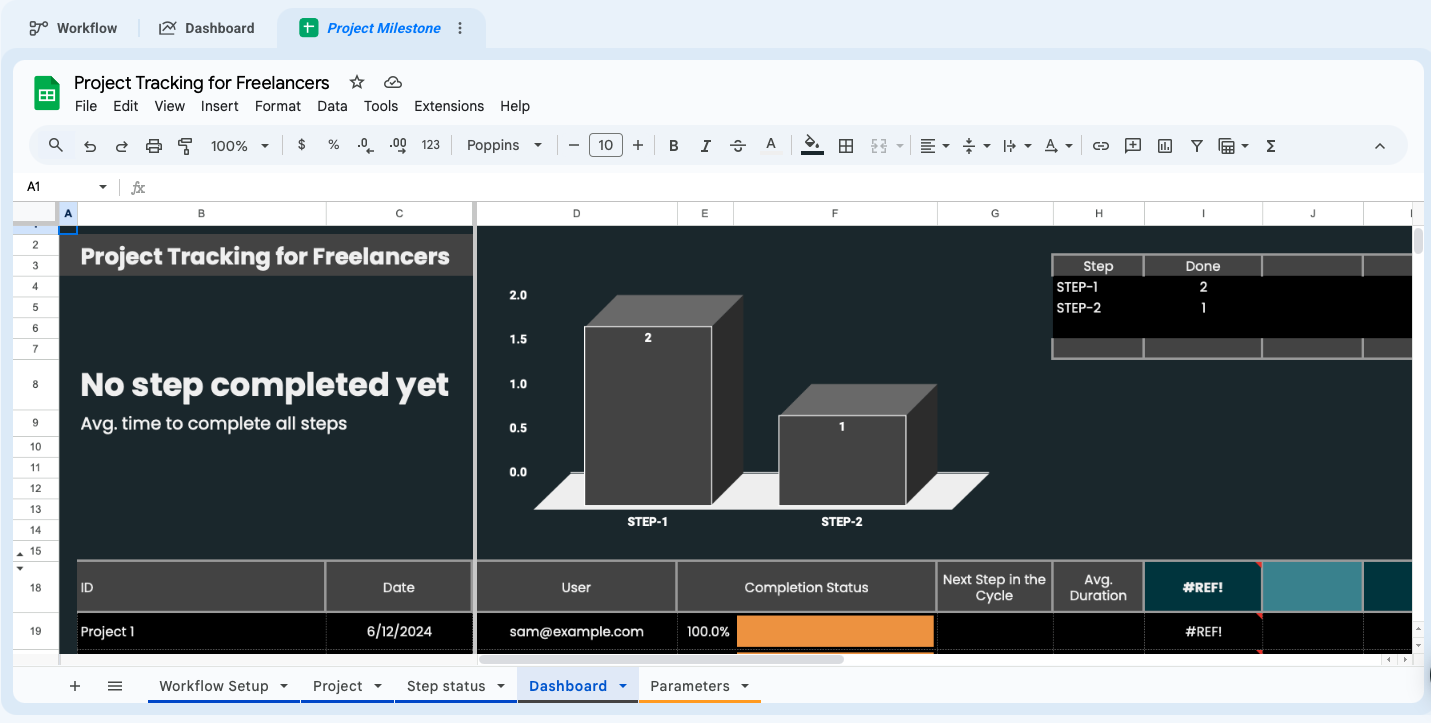This screenshot has width=1431, height=723.
Task: Click the green Sheets home logo
Action: tap(47, 93)
